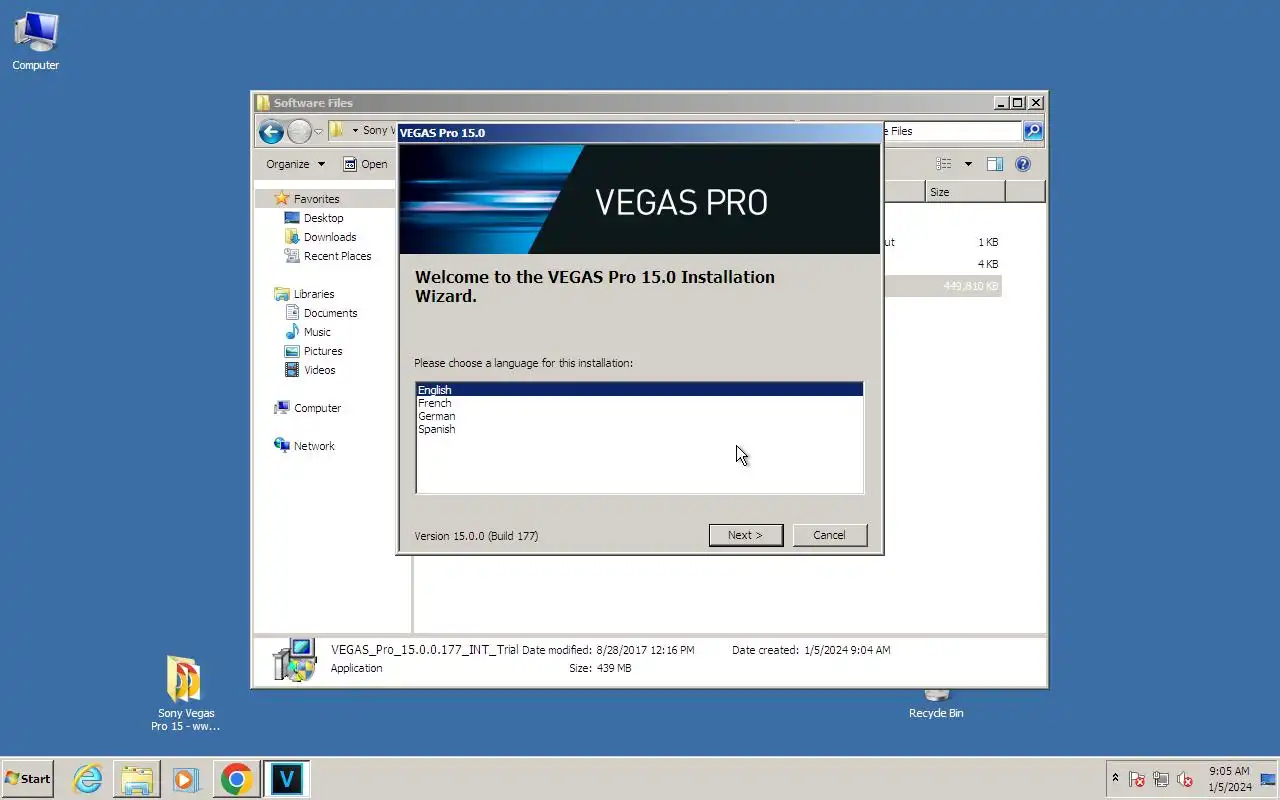Open the Organize menu in Explorer
Screen dimensions: 1280x800
pos(295,164)
